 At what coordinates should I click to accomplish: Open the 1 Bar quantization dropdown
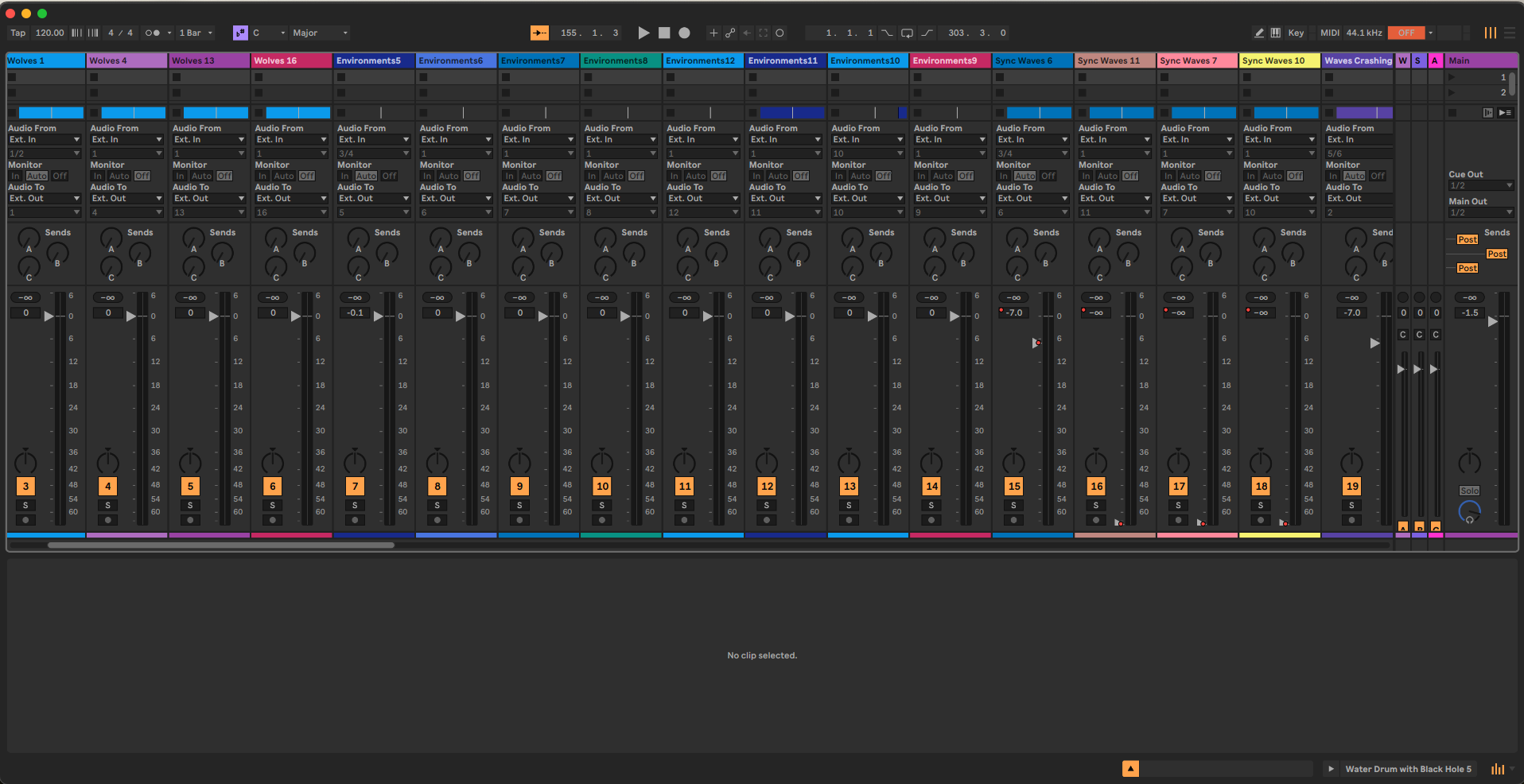pyautogui.click(x=196, y=33)
